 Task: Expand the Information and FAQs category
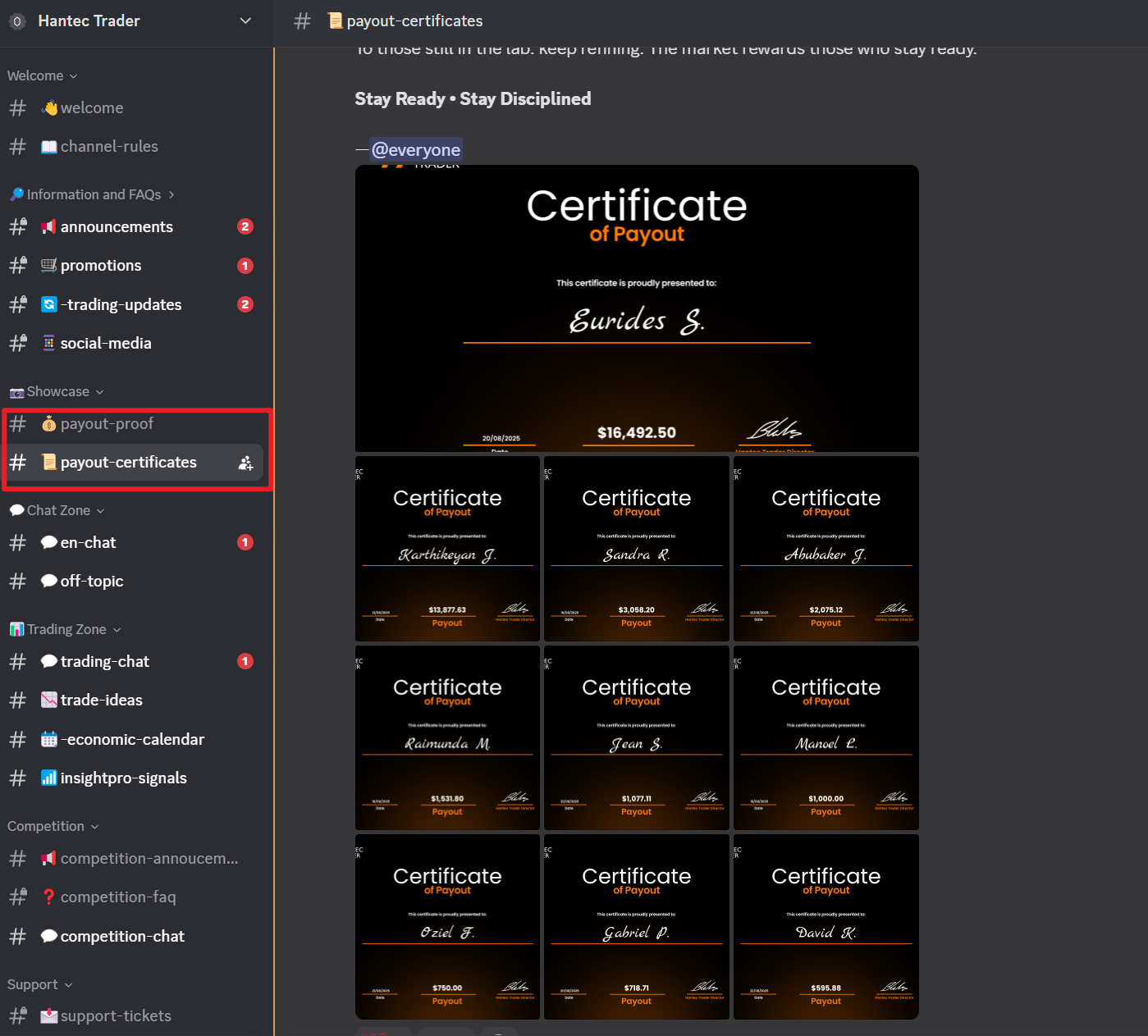click(93, 194)
